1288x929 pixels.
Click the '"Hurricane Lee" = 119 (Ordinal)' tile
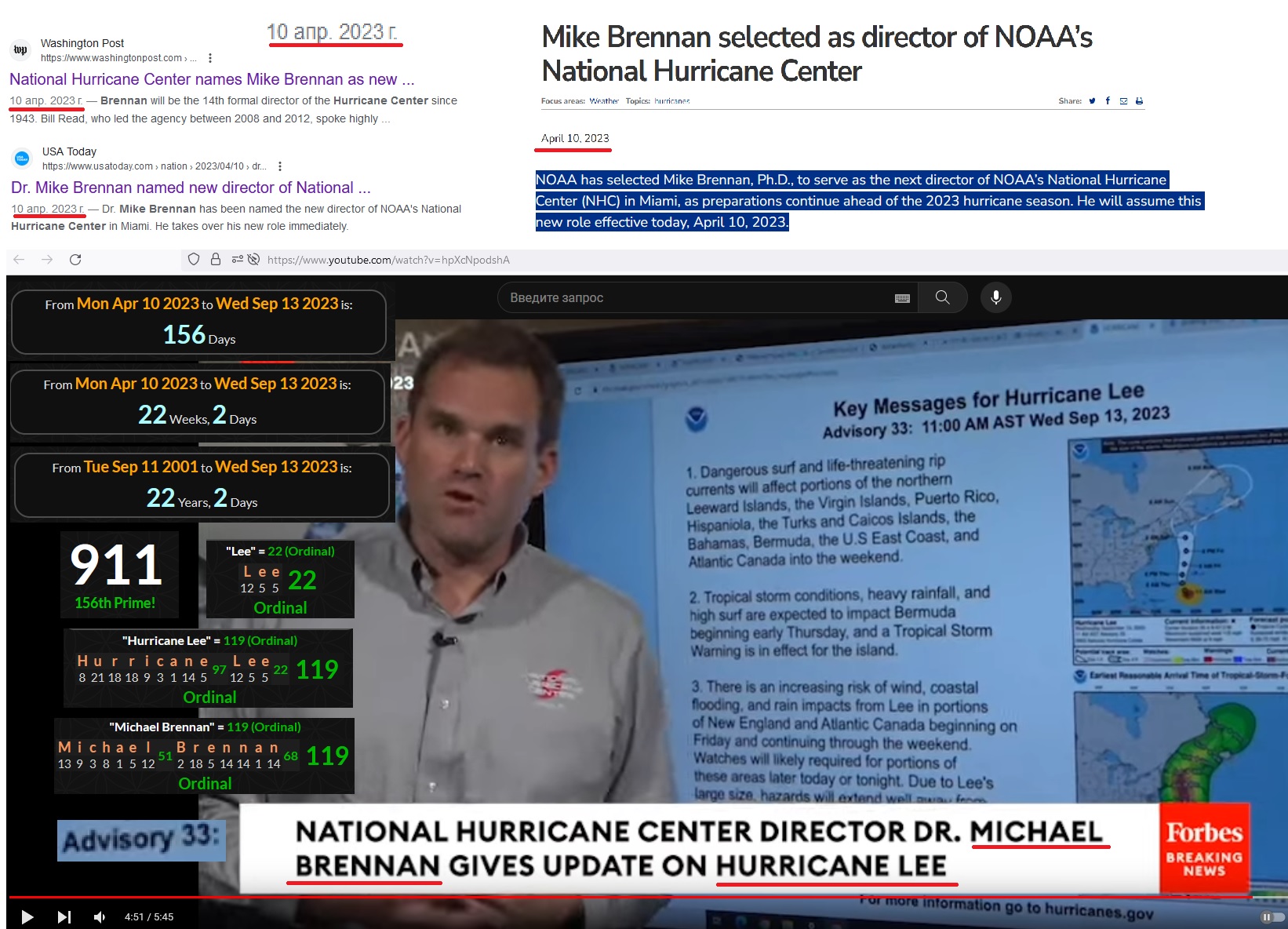[209, 669]
